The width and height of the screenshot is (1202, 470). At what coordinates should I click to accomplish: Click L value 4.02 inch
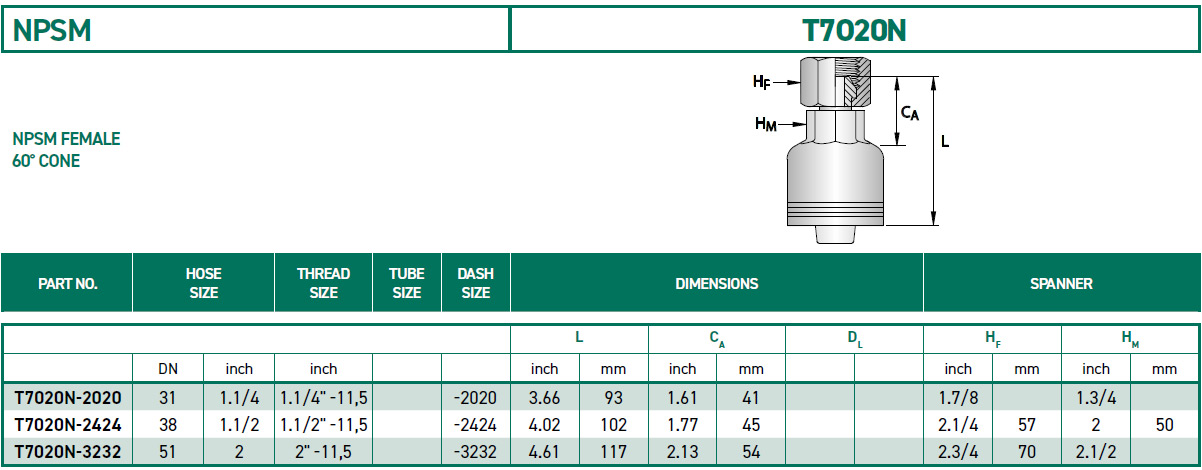pos(545,424)
